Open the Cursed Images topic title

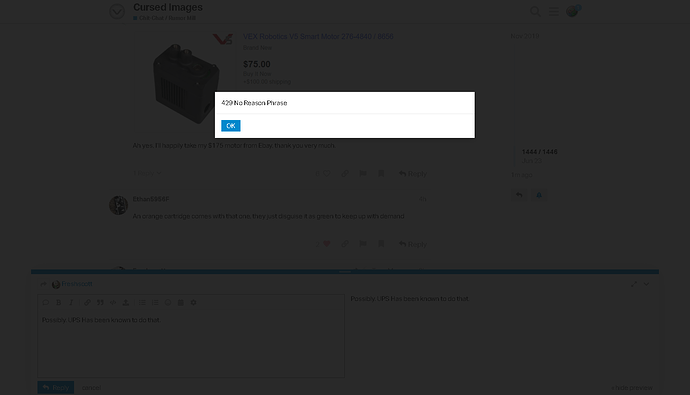(x=168, y=7)
